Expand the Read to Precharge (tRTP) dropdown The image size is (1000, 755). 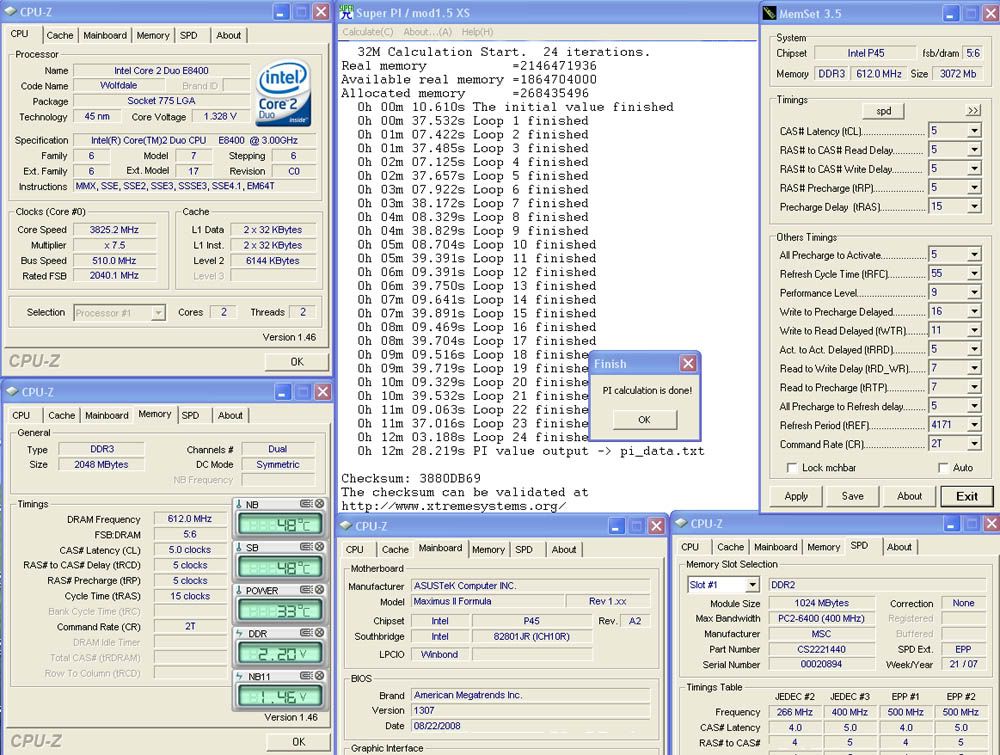pos(974,387)
